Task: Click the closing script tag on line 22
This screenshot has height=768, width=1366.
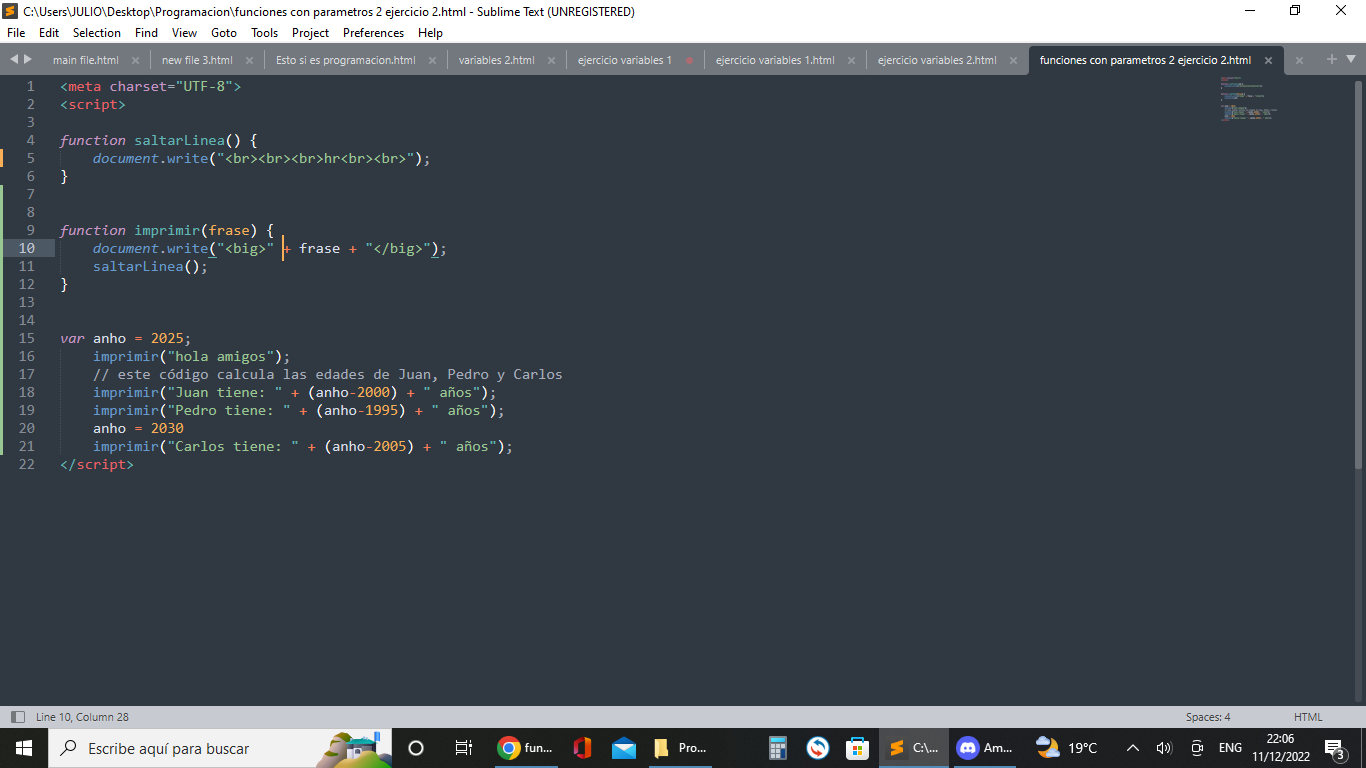Action: pos(97,464)
